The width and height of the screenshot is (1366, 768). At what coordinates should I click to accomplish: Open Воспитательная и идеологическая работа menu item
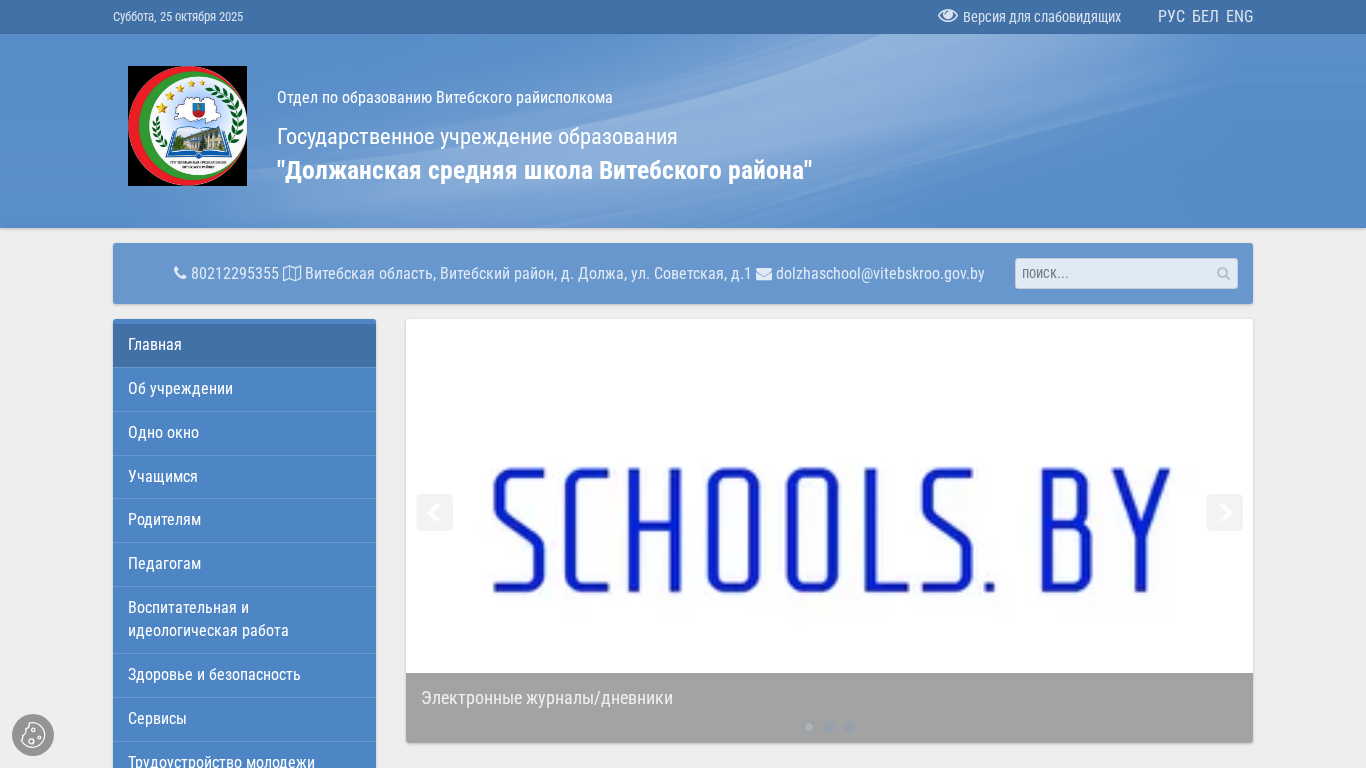coord(244,620)
